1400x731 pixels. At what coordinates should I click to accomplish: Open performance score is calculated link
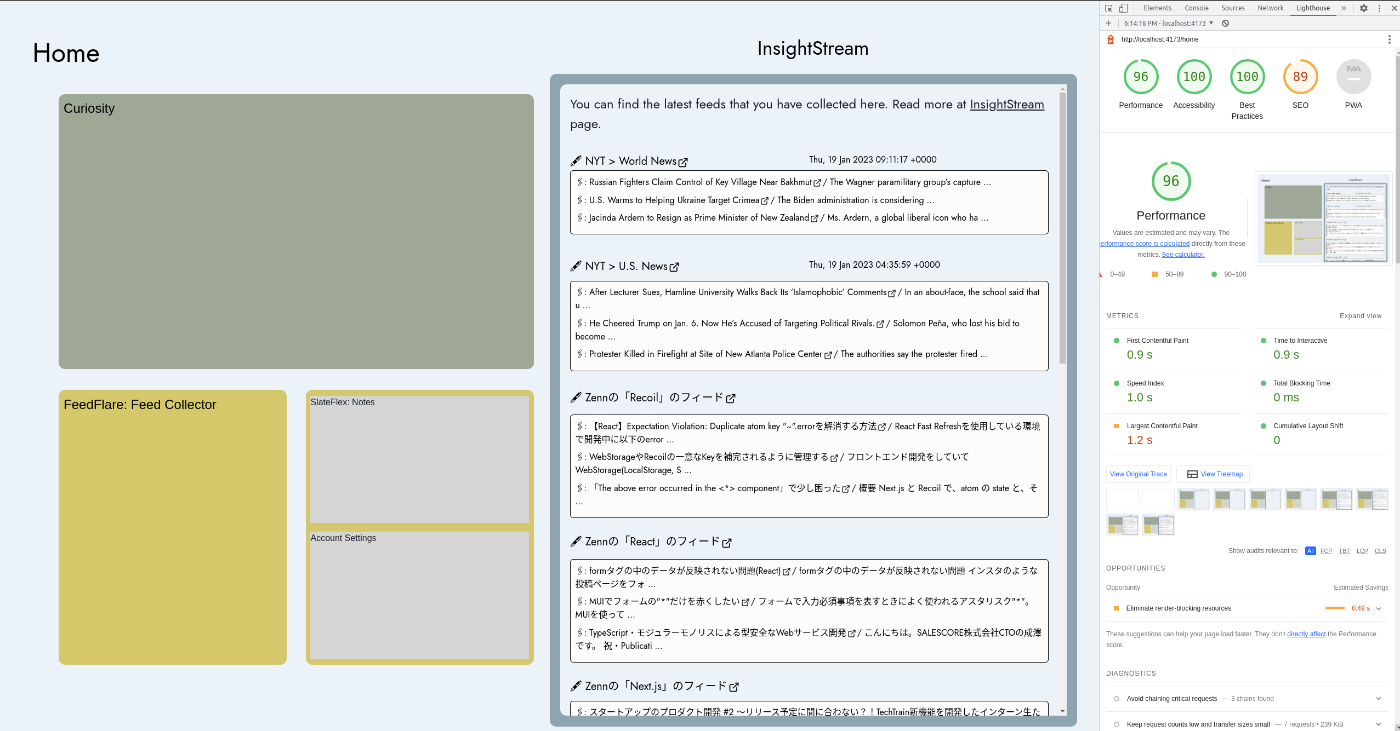(x=1144, y=243)
